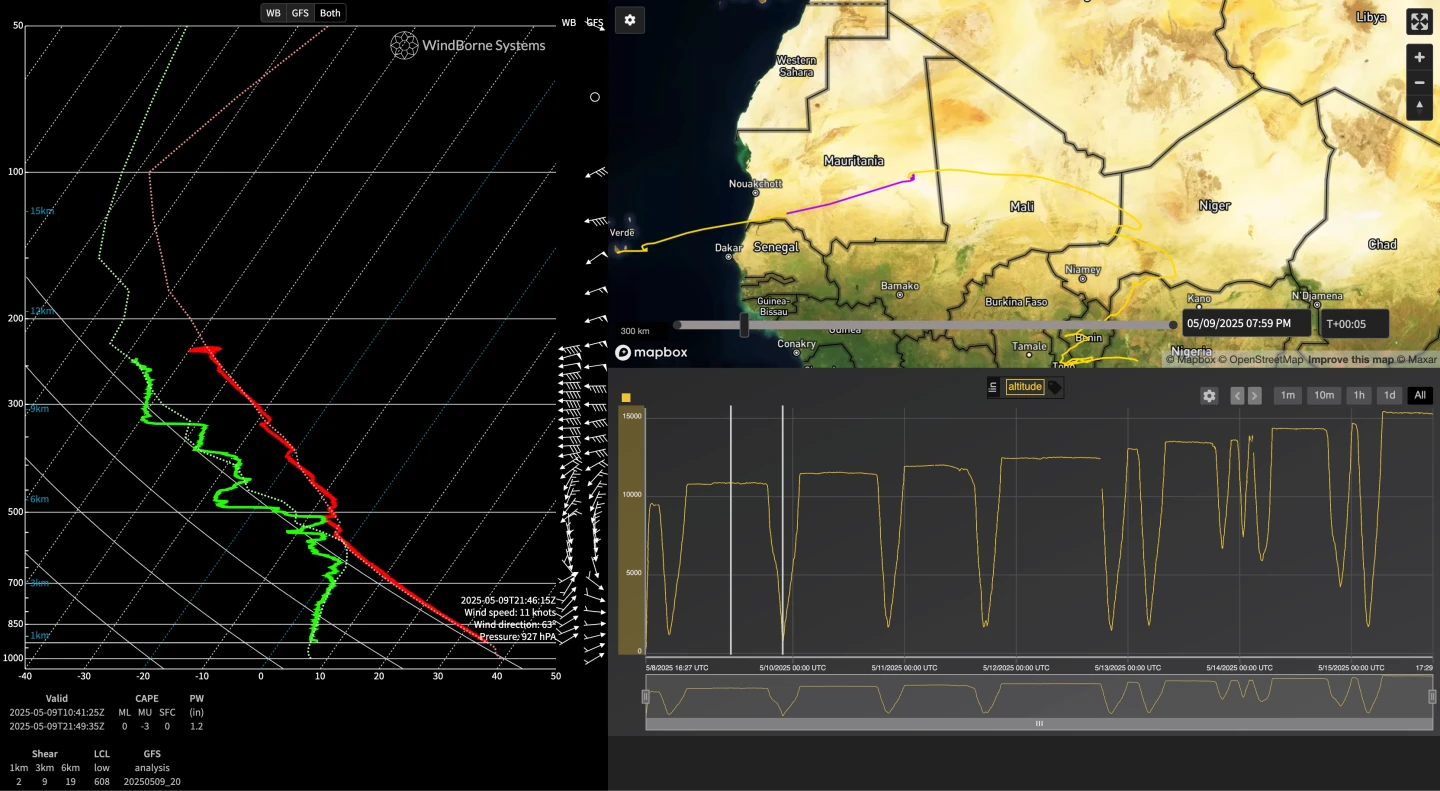Click the purple flight track segment

click(850, 196)
